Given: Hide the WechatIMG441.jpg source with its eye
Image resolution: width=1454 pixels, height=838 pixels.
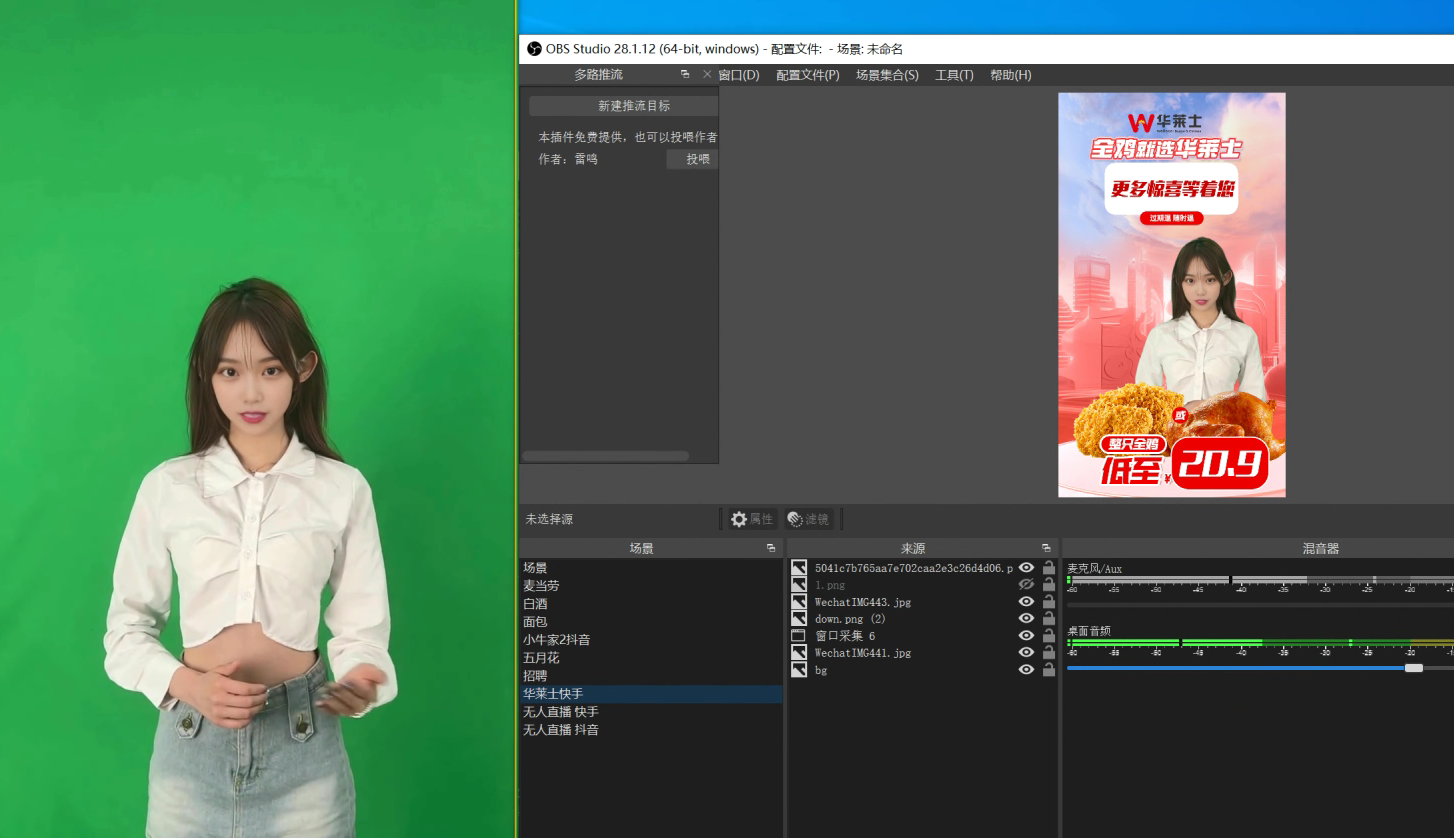Looking at the screenshot, I should click(x=1026, y=653).
